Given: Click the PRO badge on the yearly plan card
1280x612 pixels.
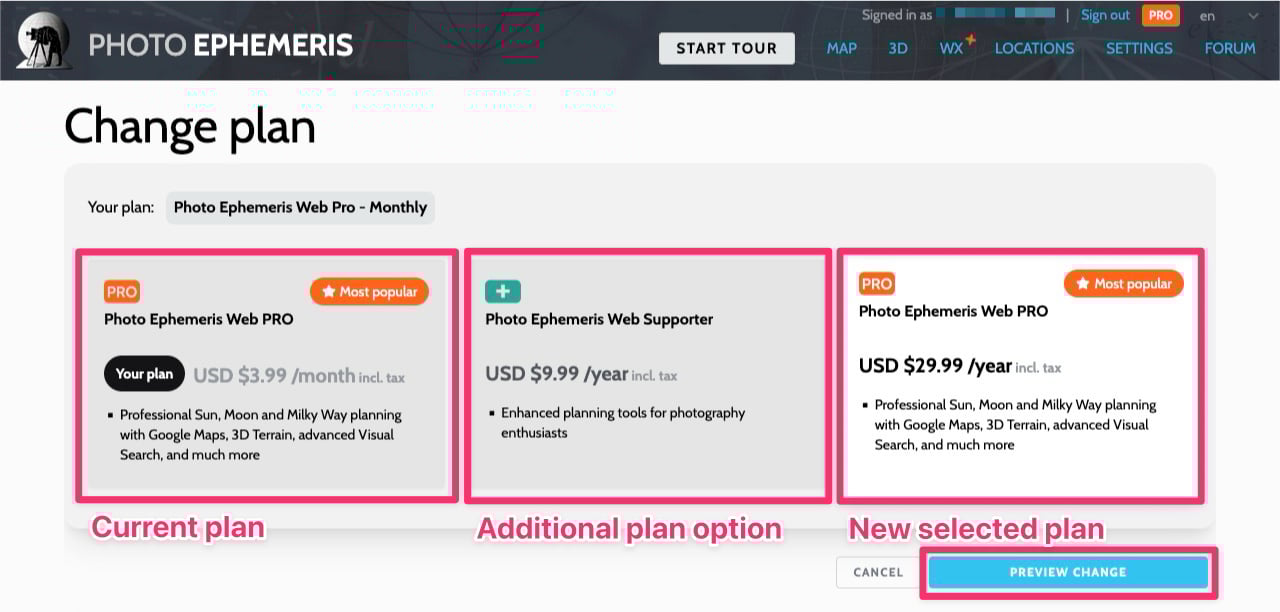Looking at the screenshot, I should click(x=877, y=284).
